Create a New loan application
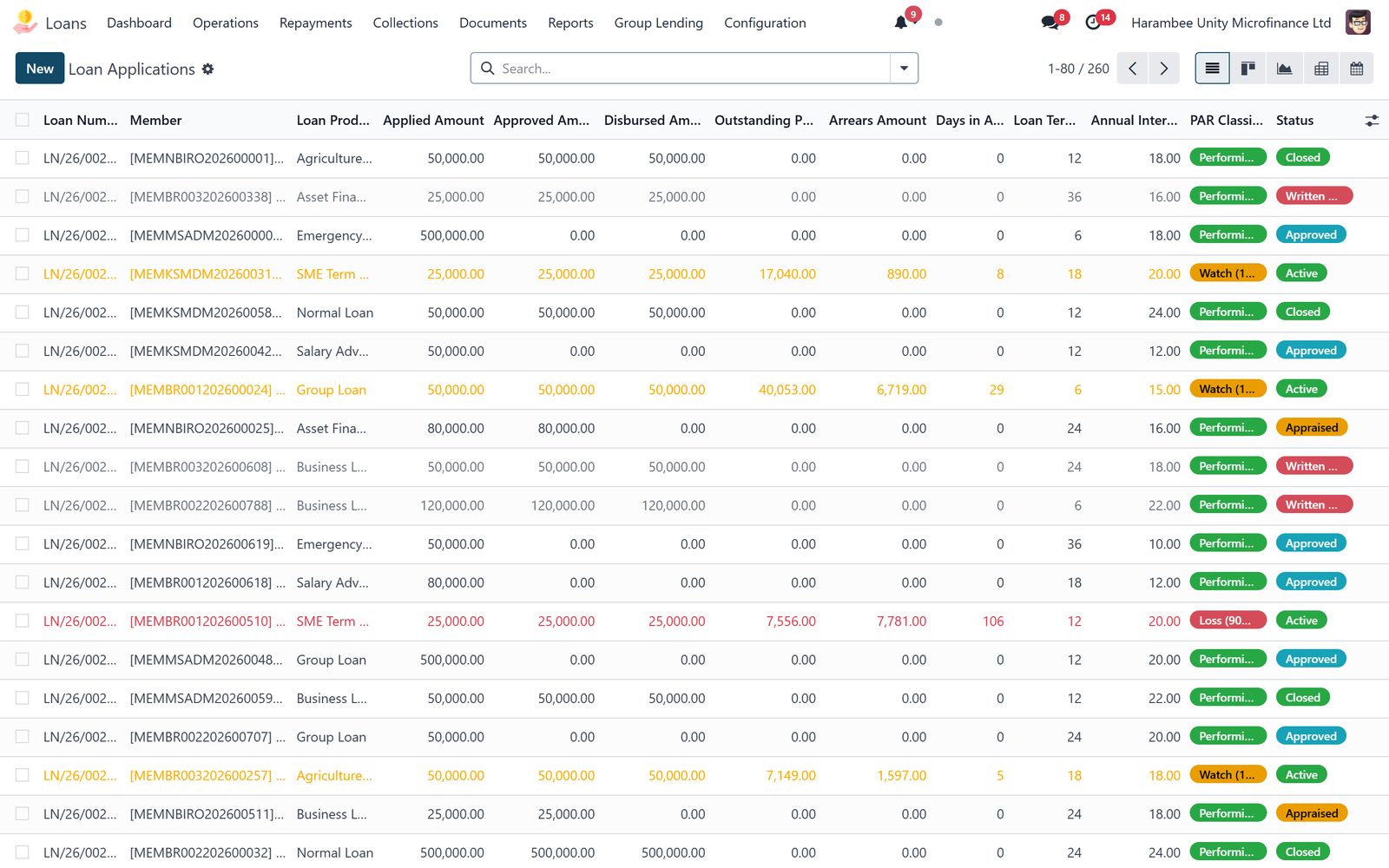Image resolution: width=1389 pixels, height=868 pixels. [40, 69]
